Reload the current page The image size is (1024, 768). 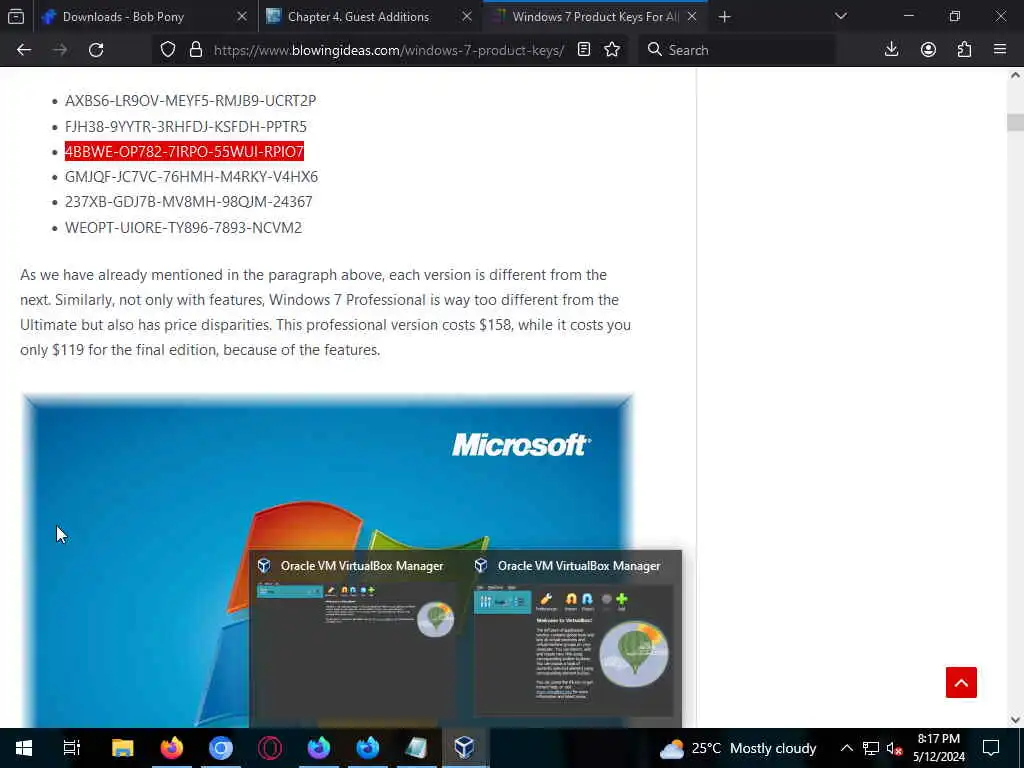tap(96, 50)
